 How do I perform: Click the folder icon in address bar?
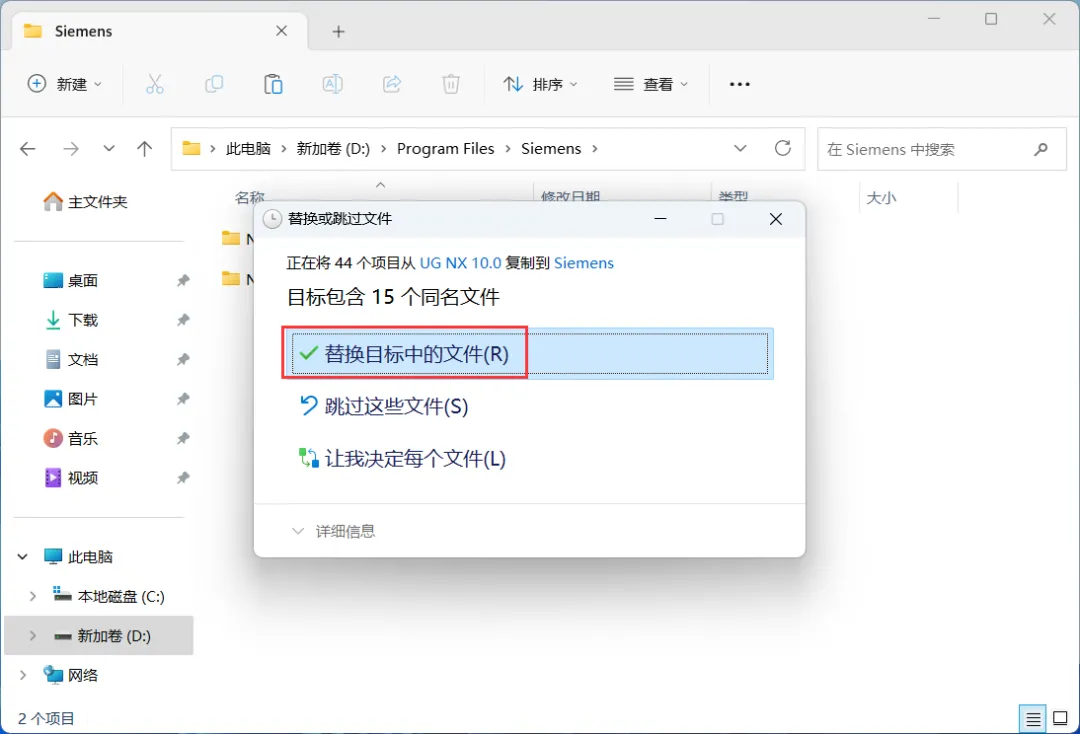pyautogui.click(x=191, y=149)
